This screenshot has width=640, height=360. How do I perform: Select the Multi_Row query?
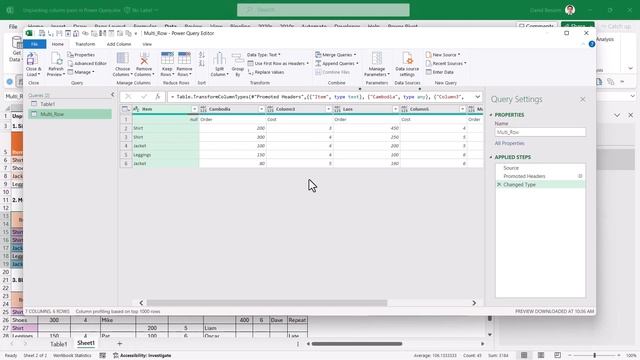click(x=69, y=114)
